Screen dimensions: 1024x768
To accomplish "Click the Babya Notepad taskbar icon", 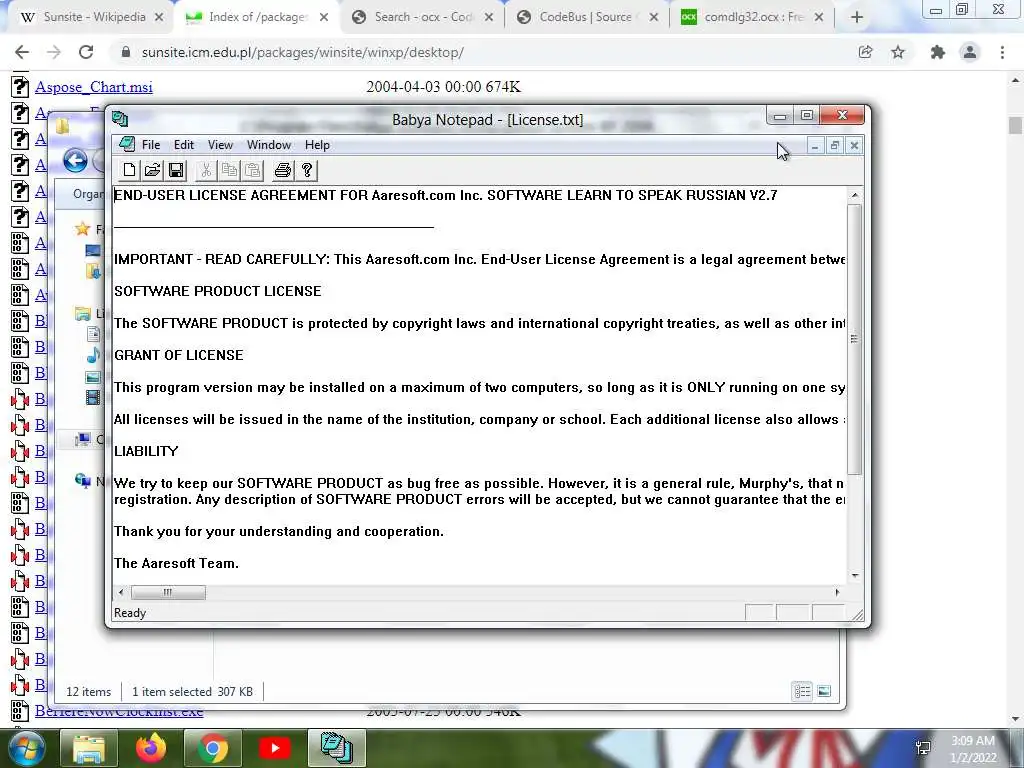I will (336, 748).
